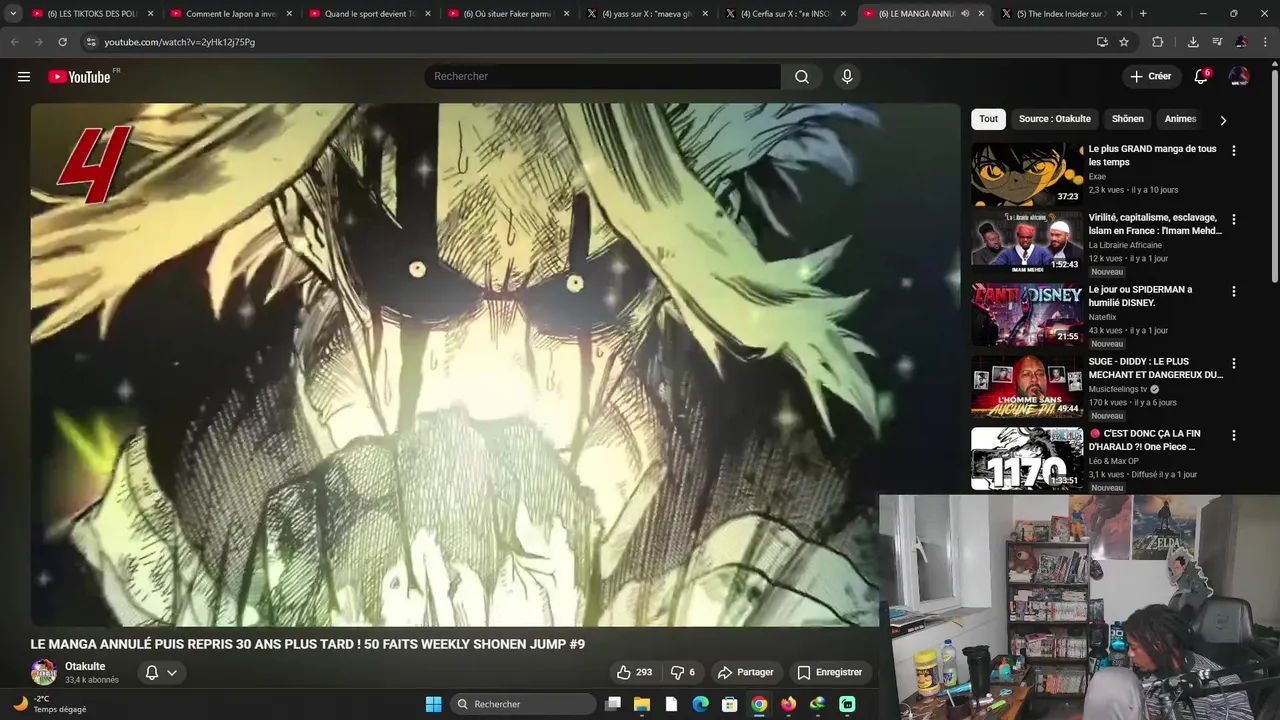Type in the YouTube Rechercher search field
1280x720 pixels.
(602, 77)
